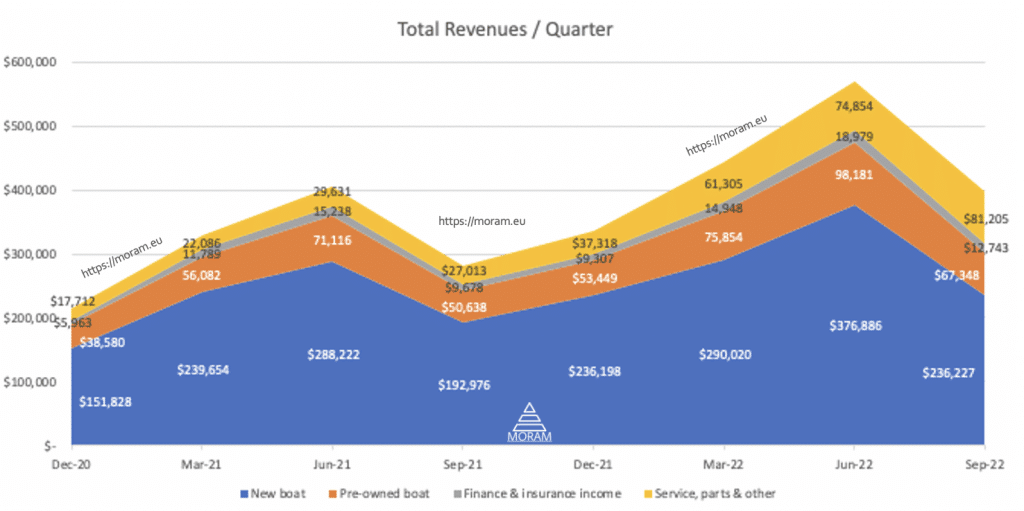Click the Mar-22 x-axis label

click(724, 464)
